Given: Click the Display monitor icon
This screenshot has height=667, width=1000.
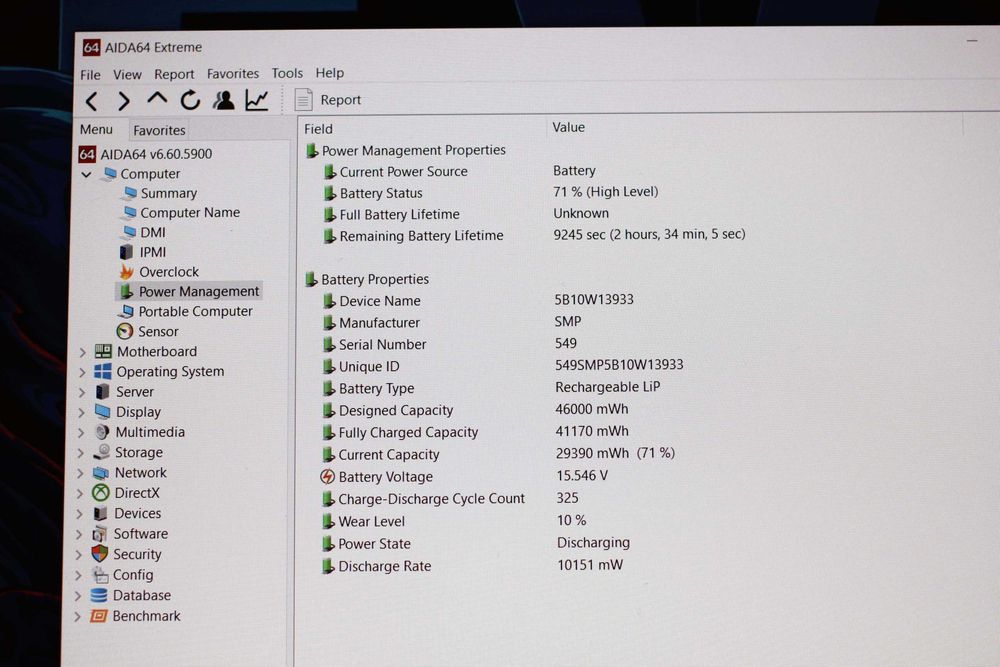Looking at the screenshot, I should point(102,411).
